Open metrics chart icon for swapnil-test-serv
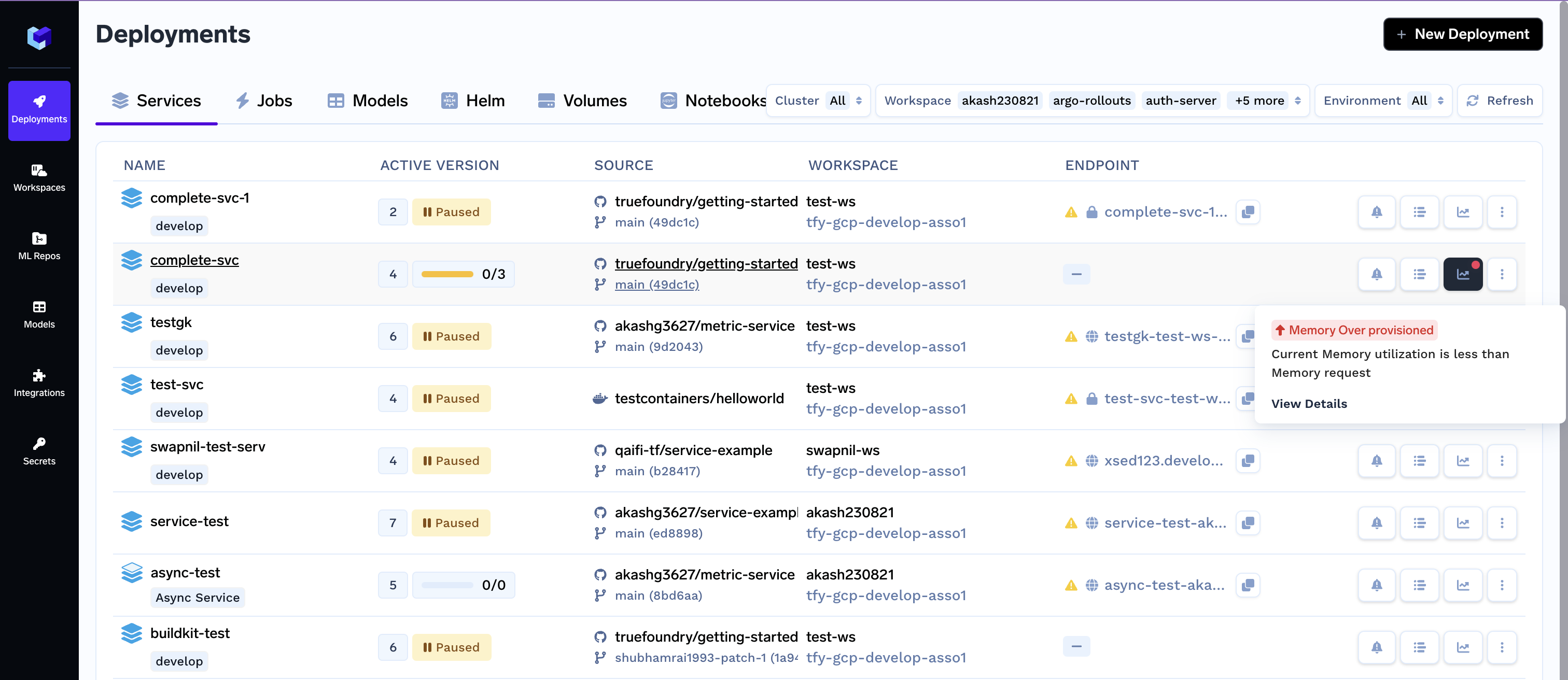 point(1462,460)
